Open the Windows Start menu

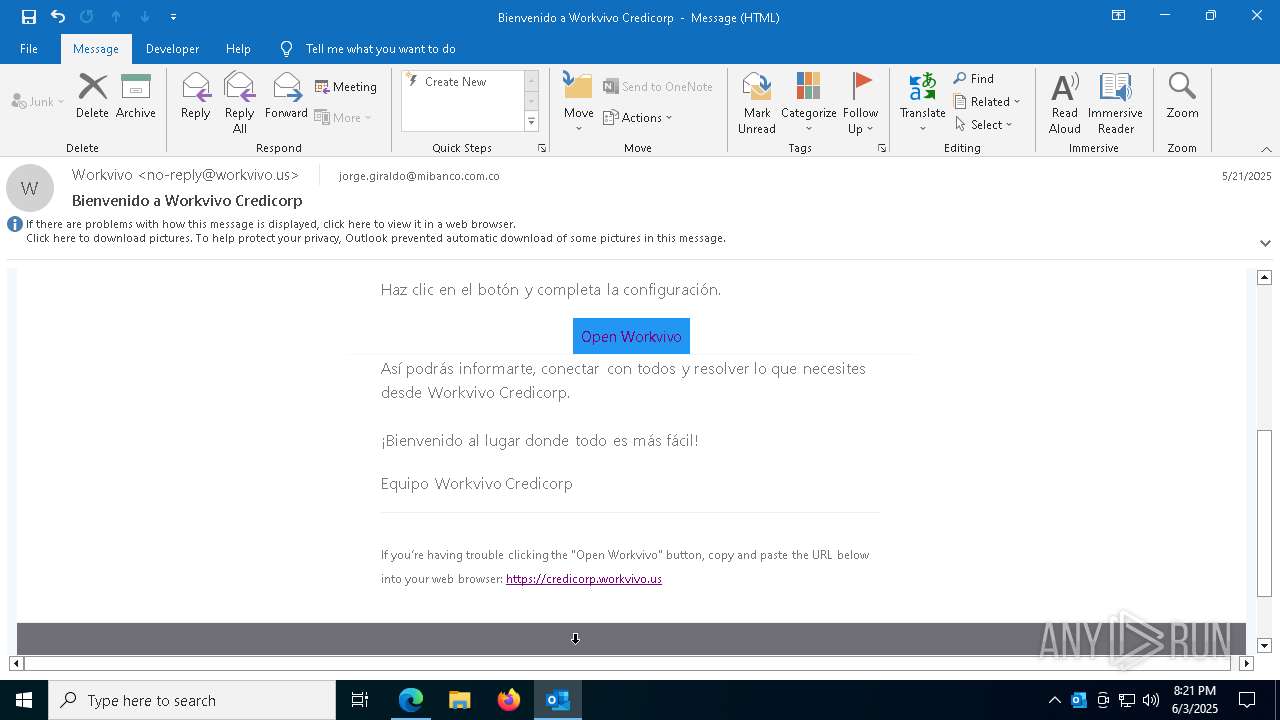point(24,700)
